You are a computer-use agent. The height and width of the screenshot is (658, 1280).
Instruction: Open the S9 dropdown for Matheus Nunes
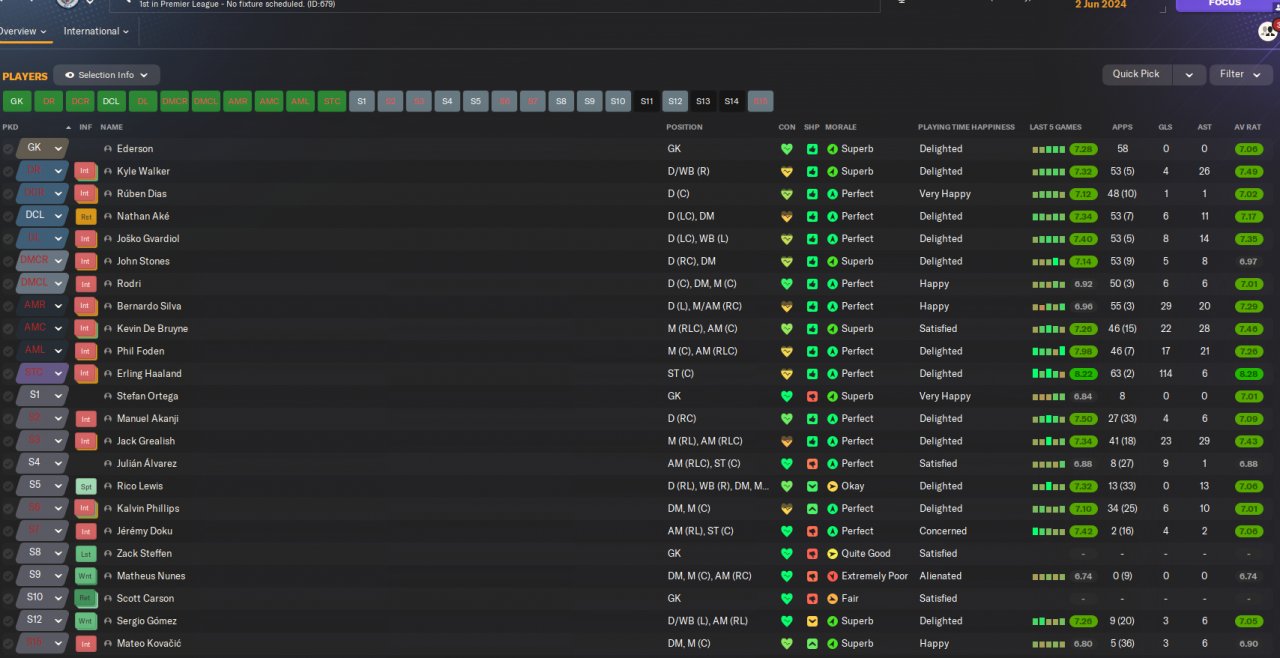pos(42,575)
